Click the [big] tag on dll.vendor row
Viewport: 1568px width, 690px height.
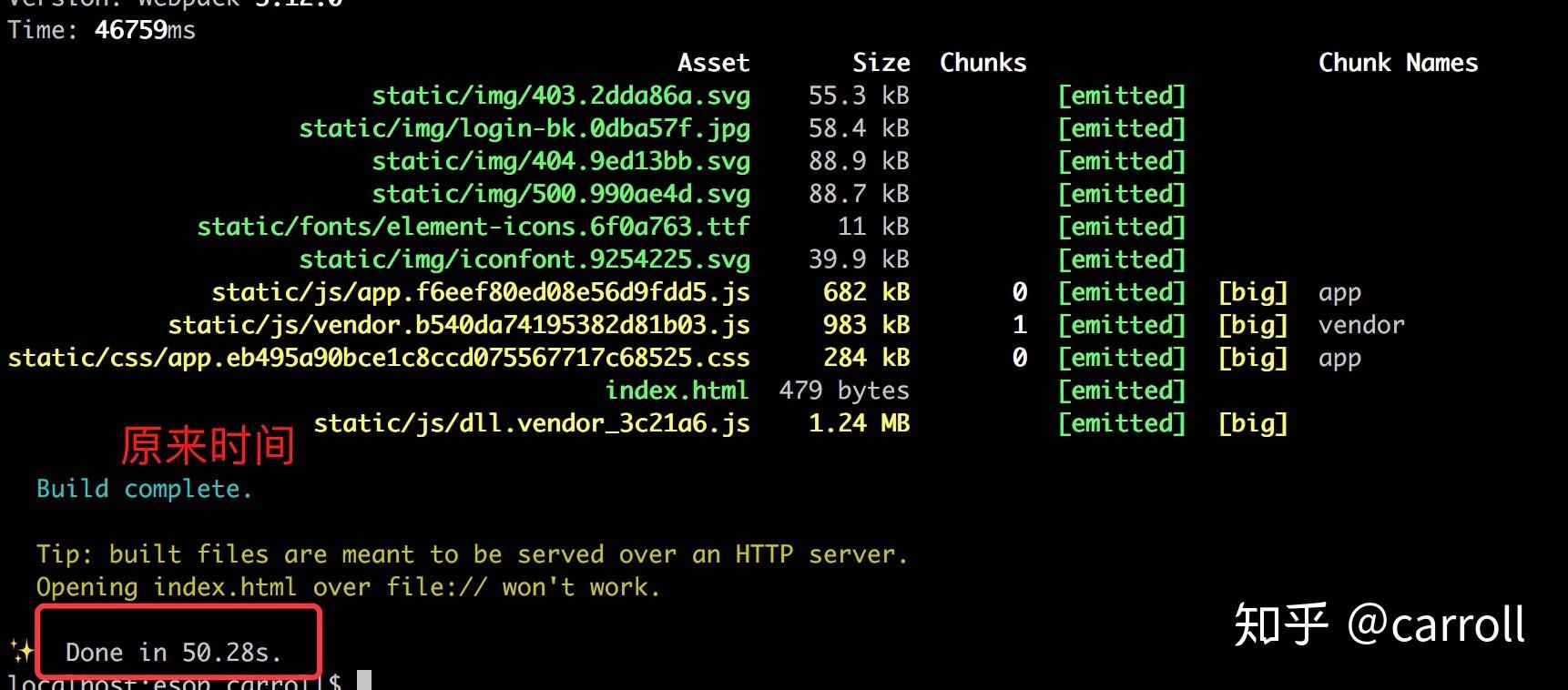(1253, 423)
